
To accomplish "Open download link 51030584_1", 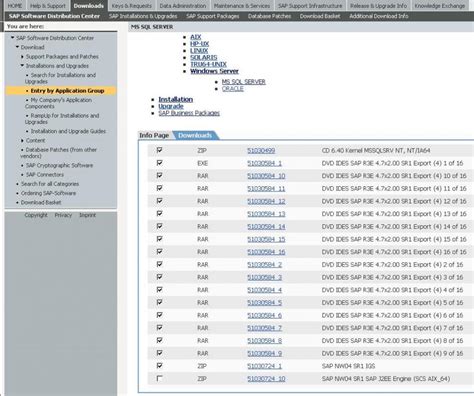I will (264, 163).
